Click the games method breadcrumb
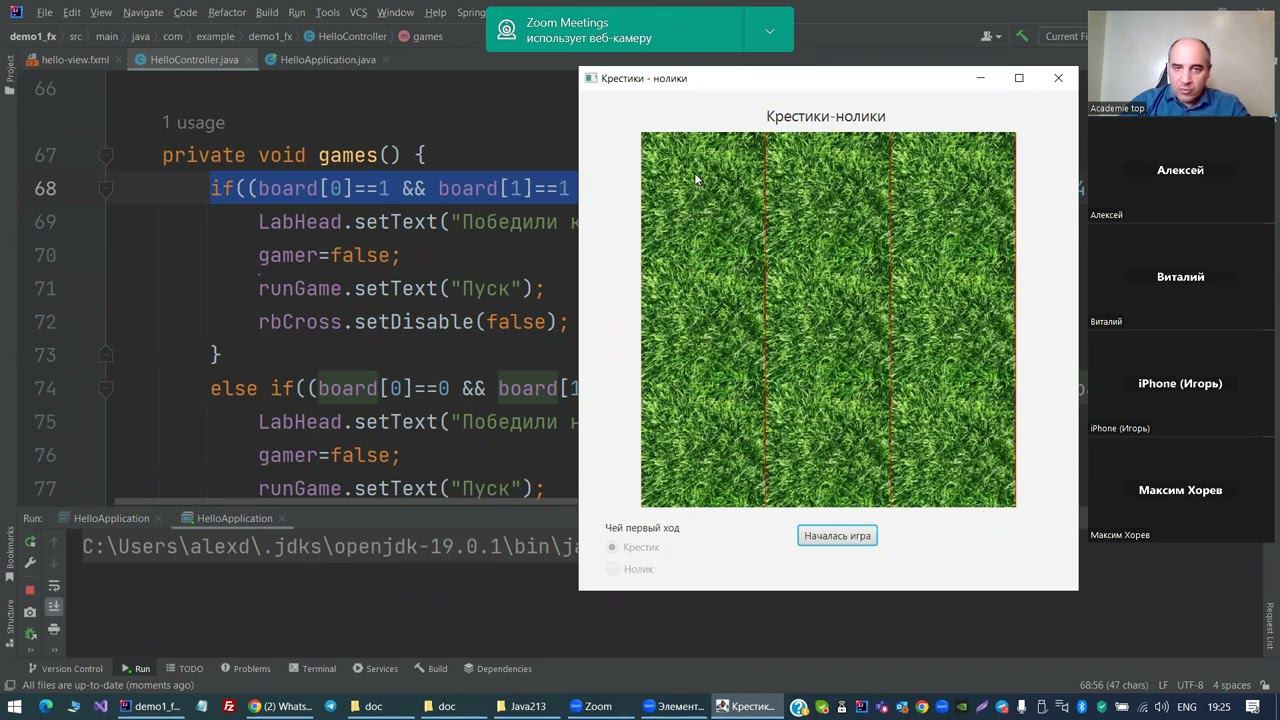The height and width of the screenshot is (720, 1280). (x=420, y=36)
